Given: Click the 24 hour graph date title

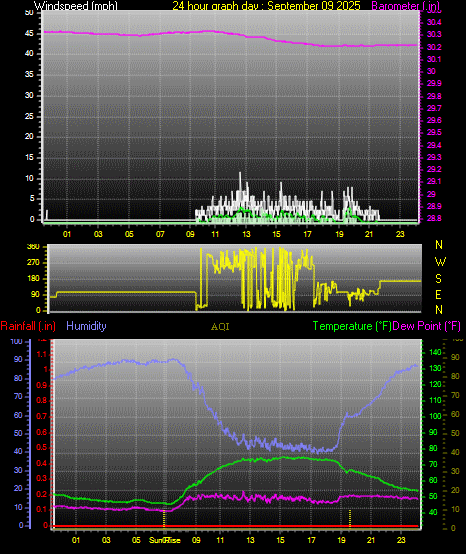Looking at the screenshot, I should point(266,5).
